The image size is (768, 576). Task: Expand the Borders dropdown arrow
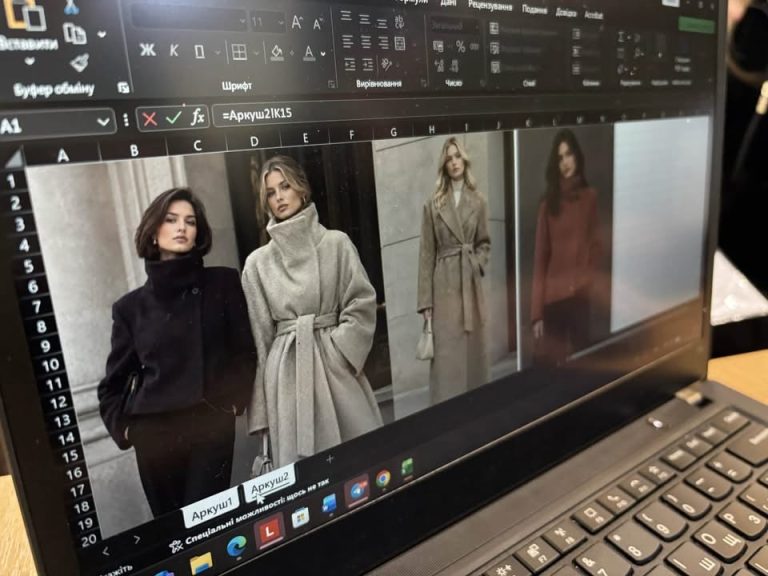point(256,52)
